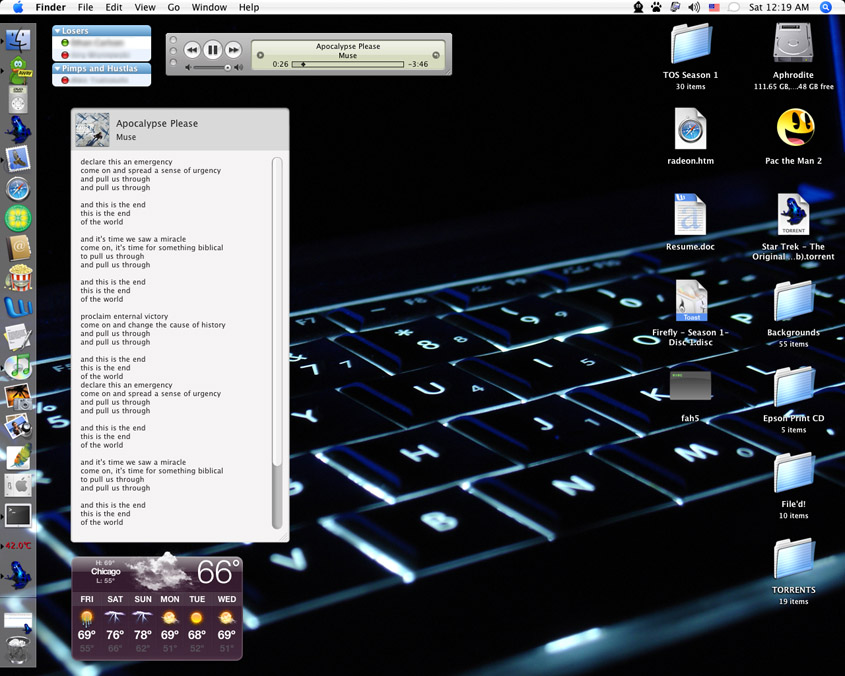Open the Window menu
Viewport: 845px width, 676px height.
point(209,7)
